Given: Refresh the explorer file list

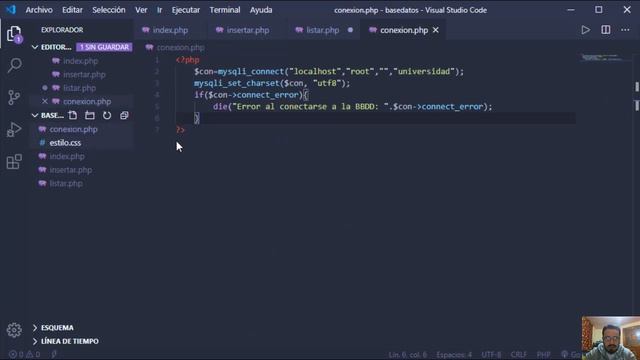Looking at the screenshot, I should tap(107, 116).
